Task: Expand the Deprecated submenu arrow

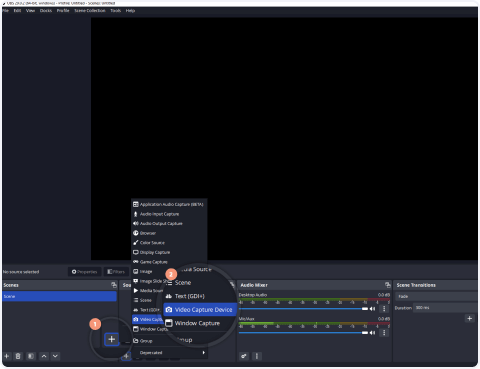Action: coord(204,353)
